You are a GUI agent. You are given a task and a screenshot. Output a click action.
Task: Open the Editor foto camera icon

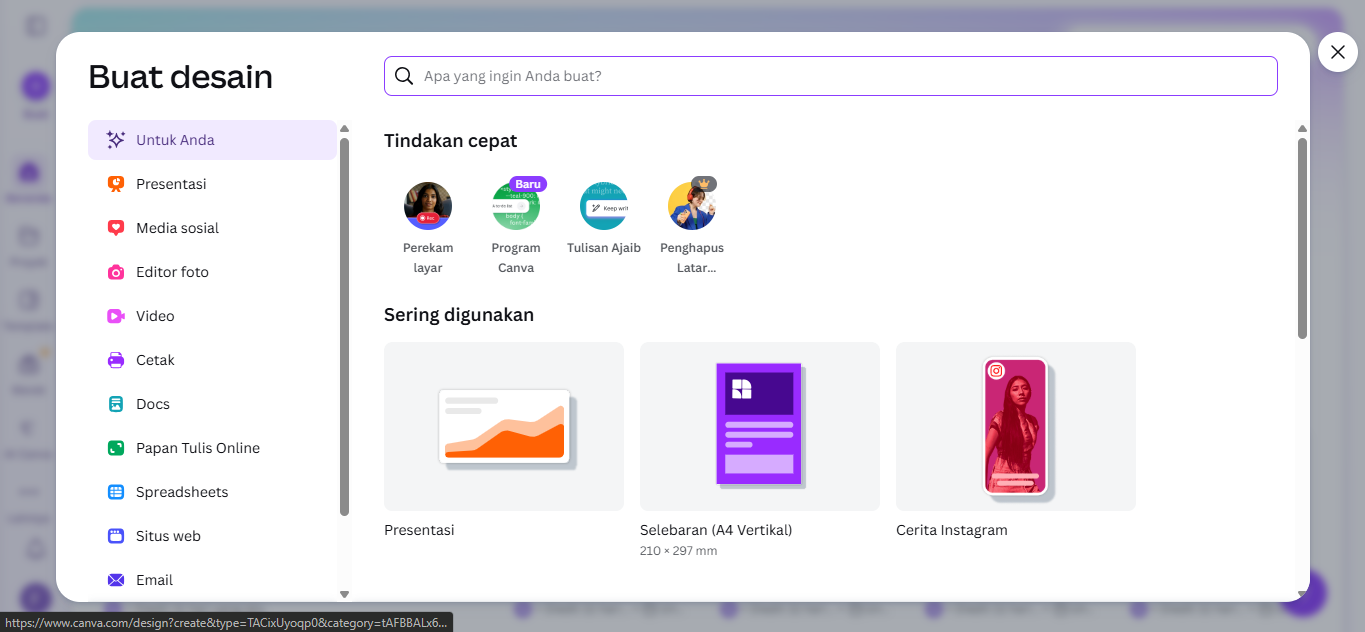pos(116,272)
